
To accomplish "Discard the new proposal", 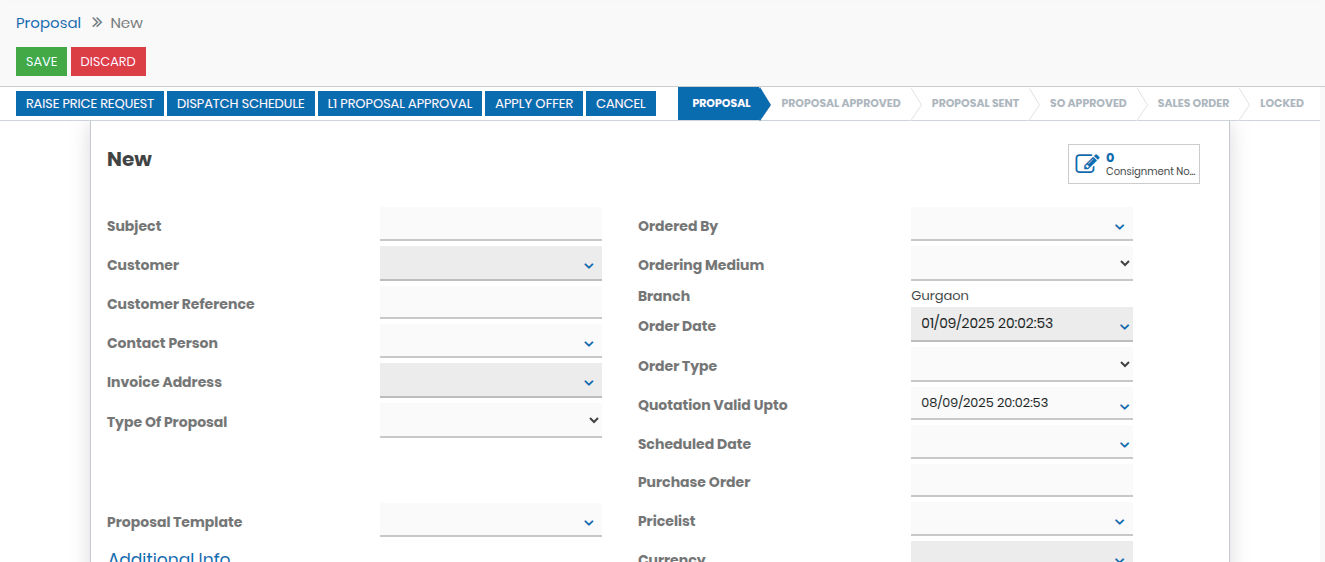I will point(108,62).
